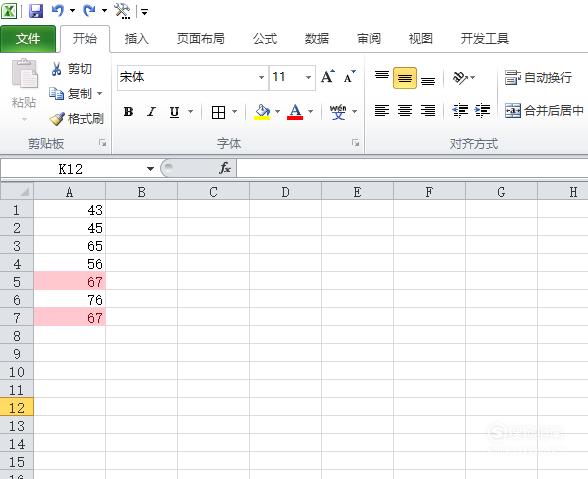
Task: Click Merge and Center (合并后居中)
Action: [x=544, y=111]
